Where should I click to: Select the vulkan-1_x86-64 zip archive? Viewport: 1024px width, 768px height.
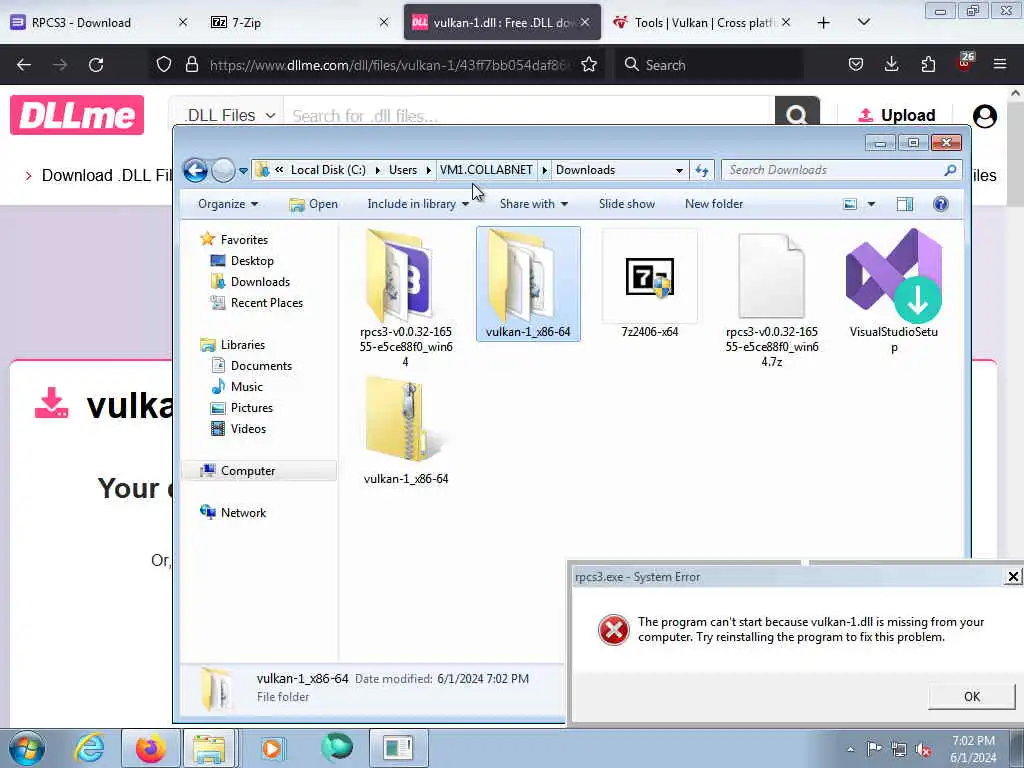point(406,431)
